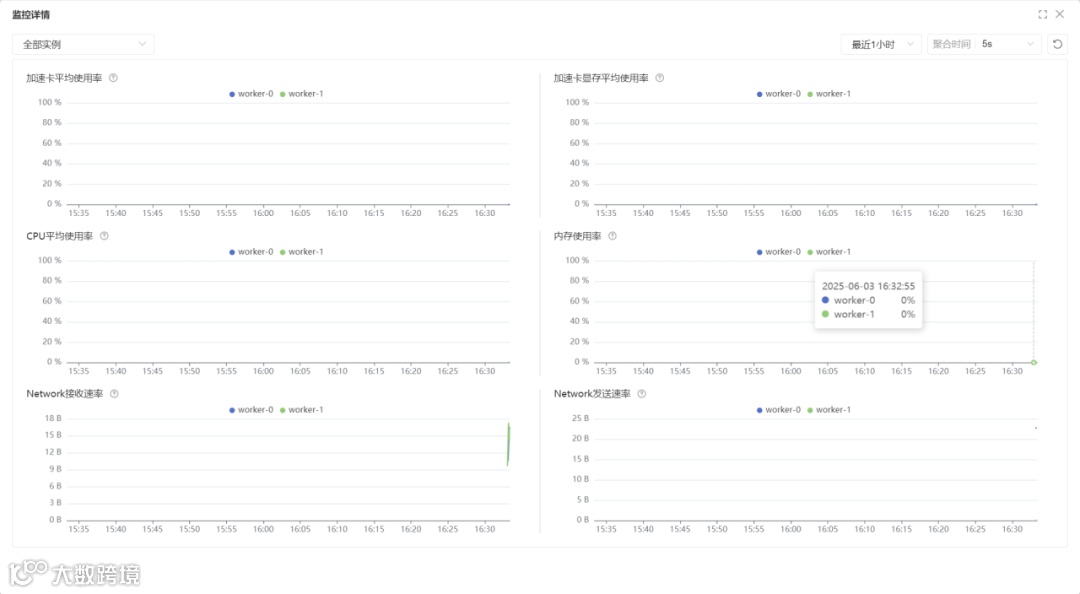Viewport: 1080px width, 594px height.
Task: Click 16:00 tick on CPU平均使用率 chart
Action: 263,371
